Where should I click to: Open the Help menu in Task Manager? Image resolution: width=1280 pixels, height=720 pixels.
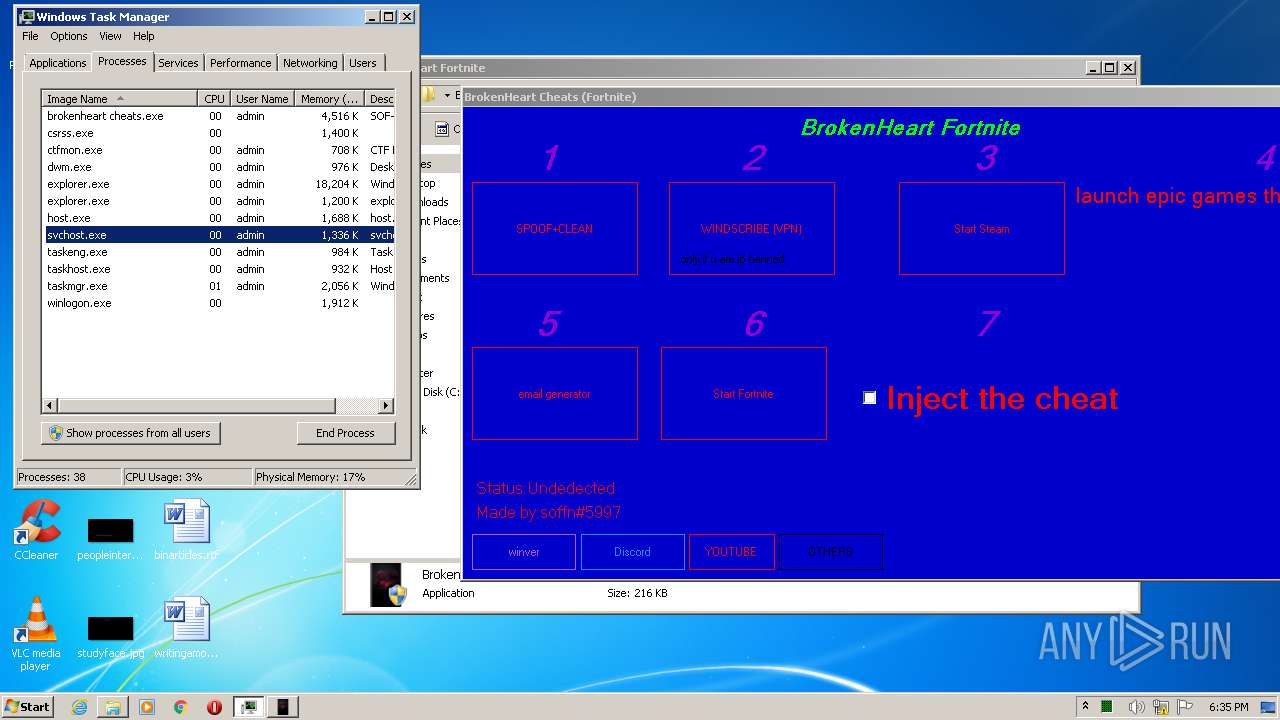click(x=144, y=36)
